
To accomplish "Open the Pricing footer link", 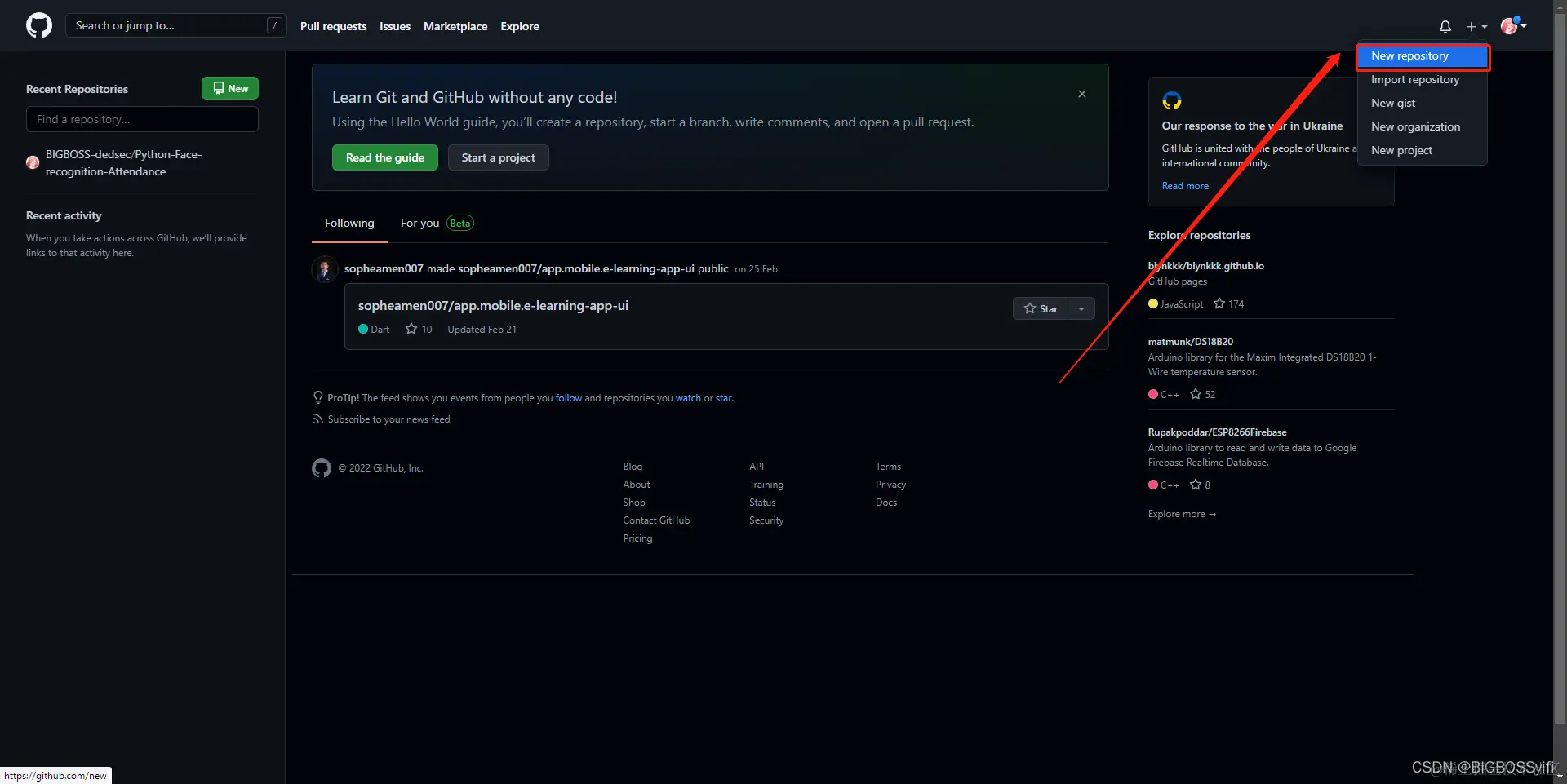I will pos(637,538).
